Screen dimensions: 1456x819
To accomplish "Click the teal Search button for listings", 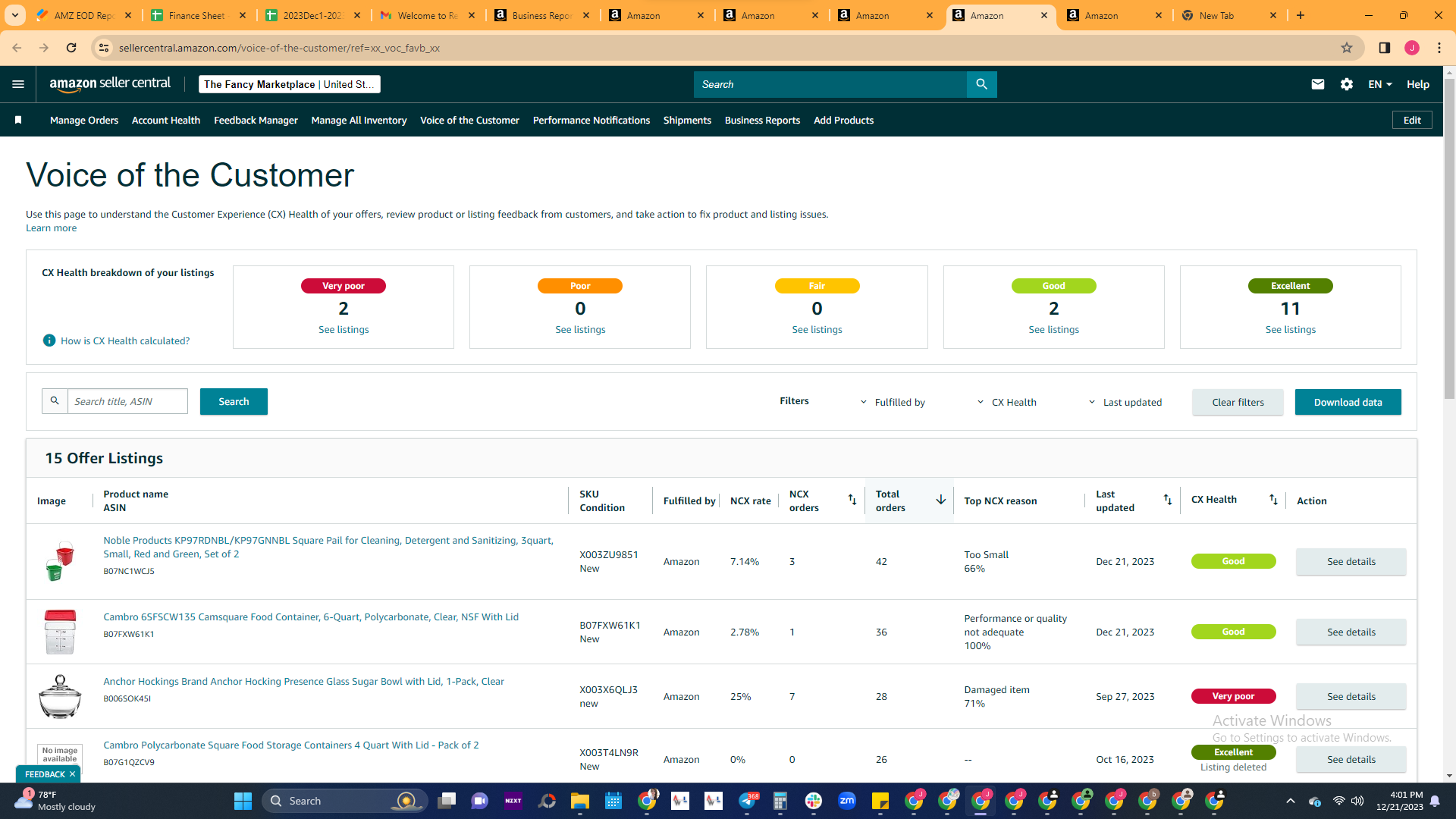I will tap(234, 401).
